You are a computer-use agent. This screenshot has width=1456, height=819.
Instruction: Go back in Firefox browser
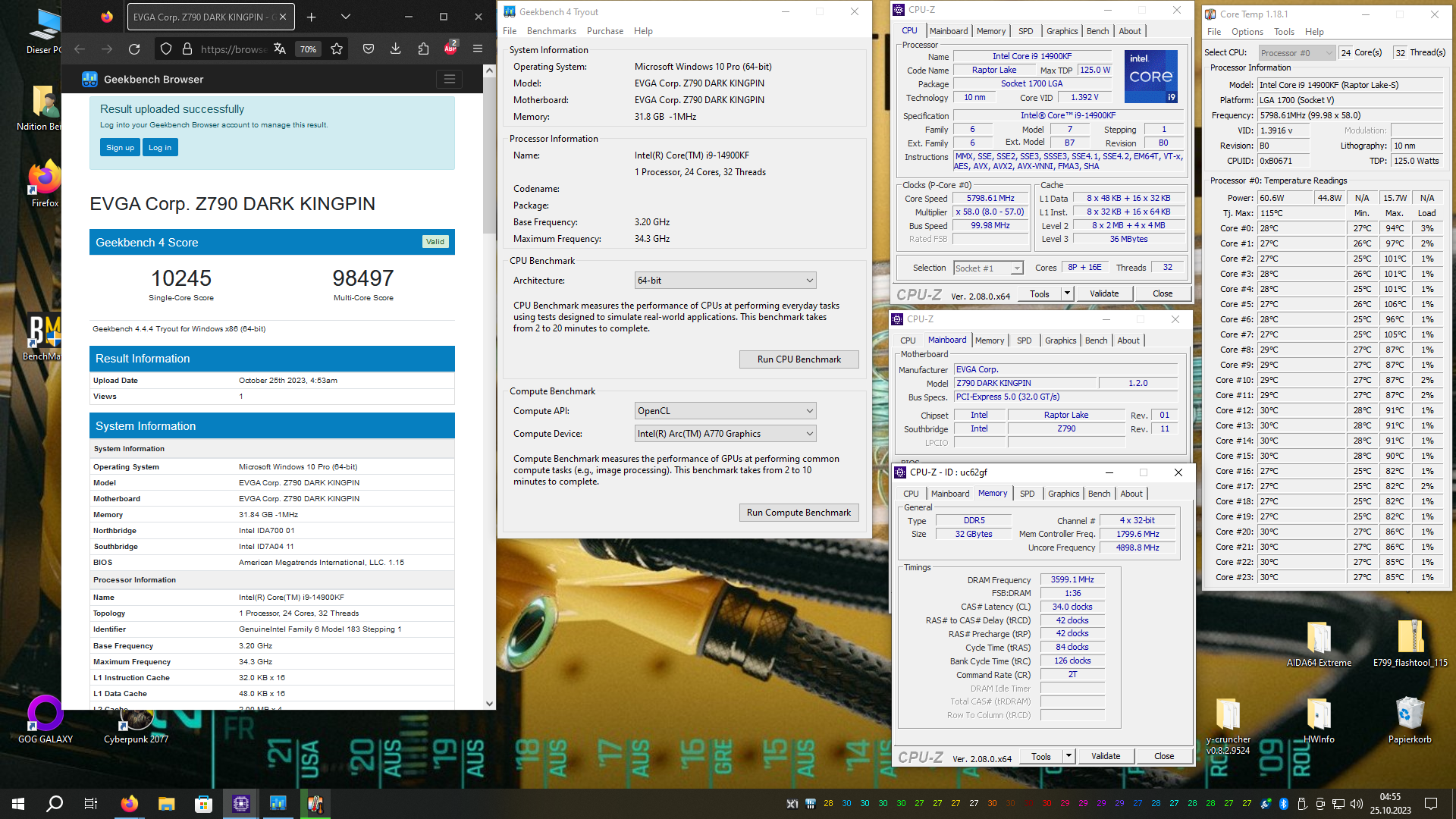[80, 49]
